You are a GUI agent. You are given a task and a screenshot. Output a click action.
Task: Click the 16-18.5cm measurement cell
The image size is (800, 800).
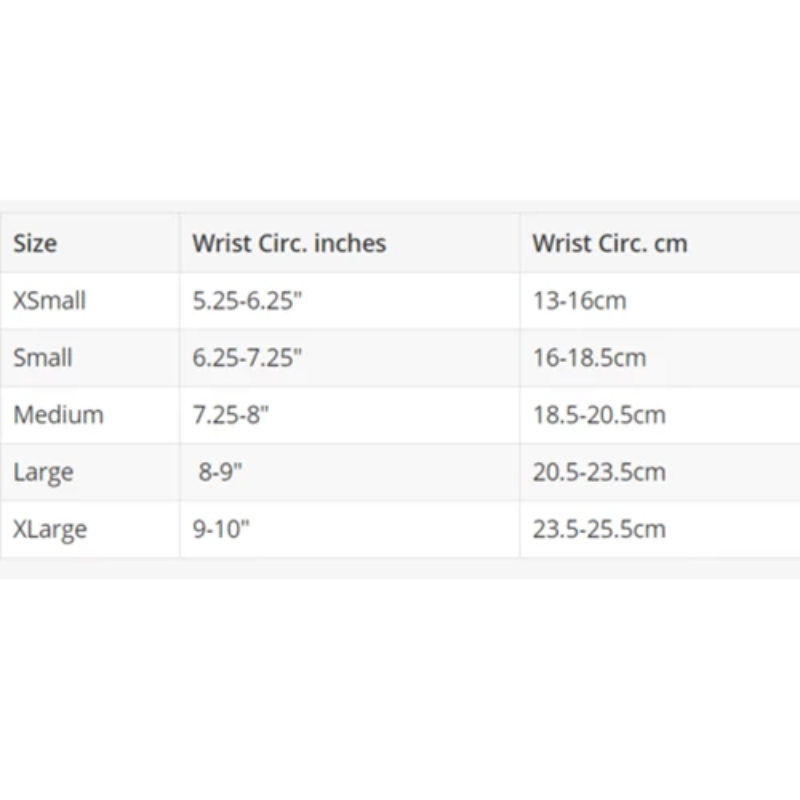(x=589, y=357)
